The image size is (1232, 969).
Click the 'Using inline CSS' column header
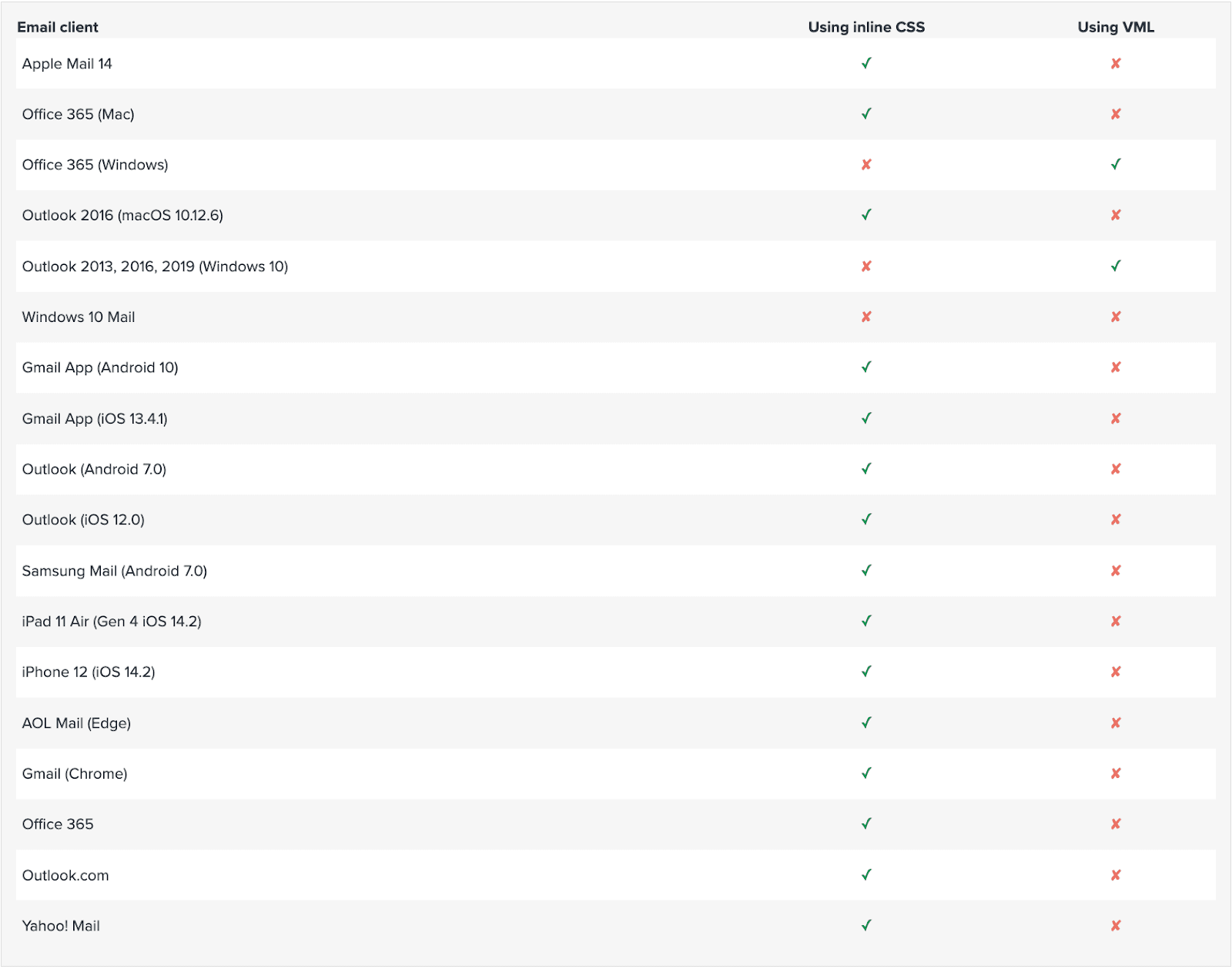(866, 27)
